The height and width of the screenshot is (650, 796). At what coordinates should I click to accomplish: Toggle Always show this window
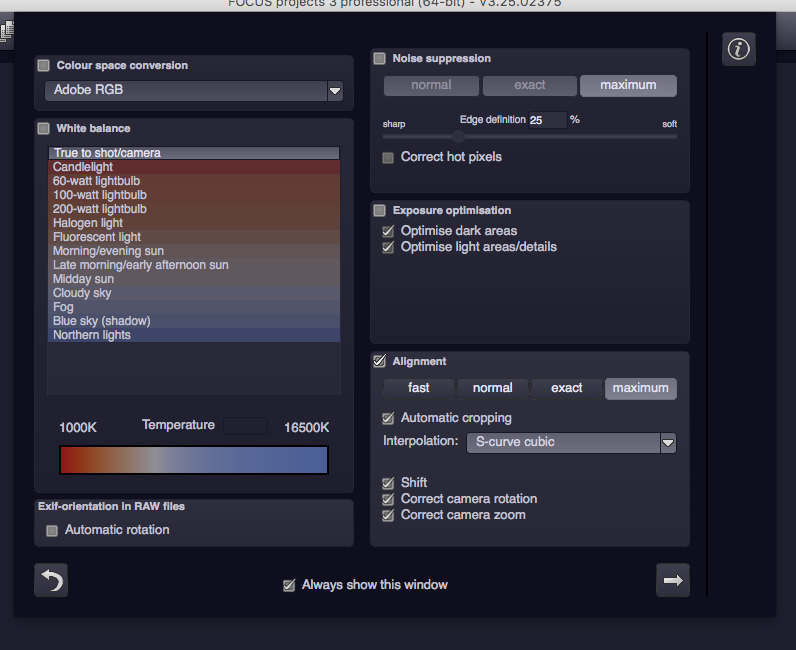pyautogui.click(x=289, y=585)
